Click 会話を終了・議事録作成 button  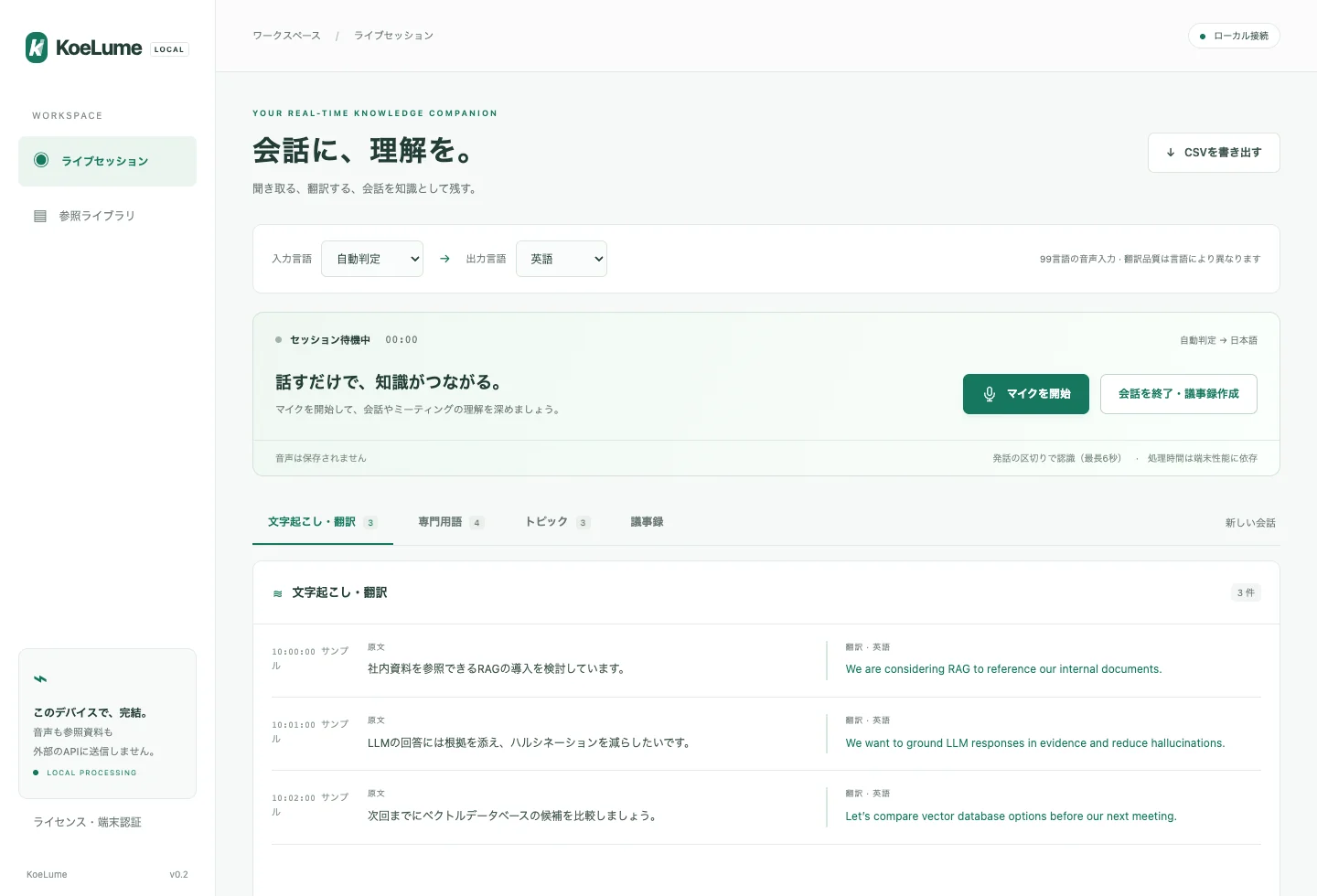point(1179,394)
